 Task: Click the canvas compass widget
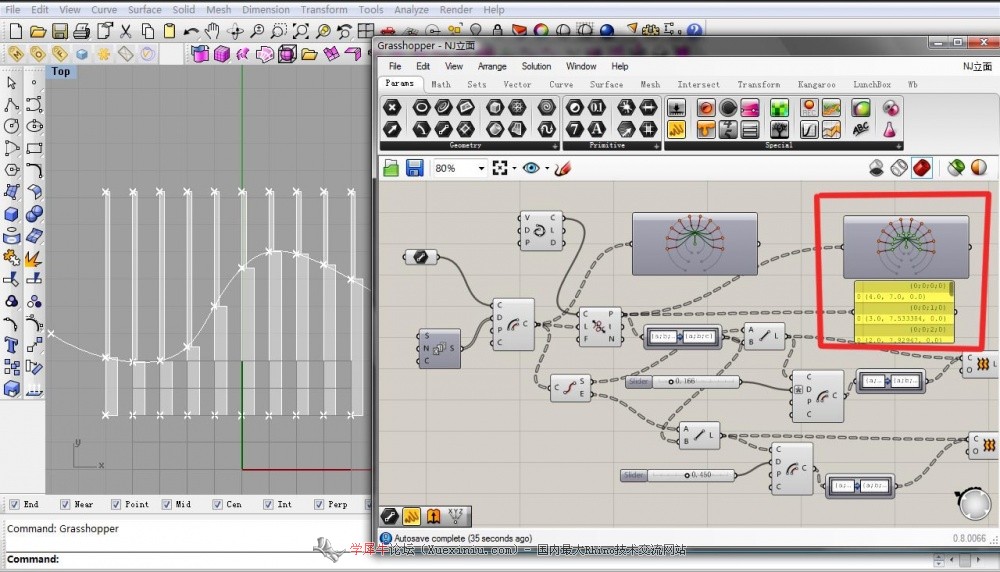[x=974, y=504]
